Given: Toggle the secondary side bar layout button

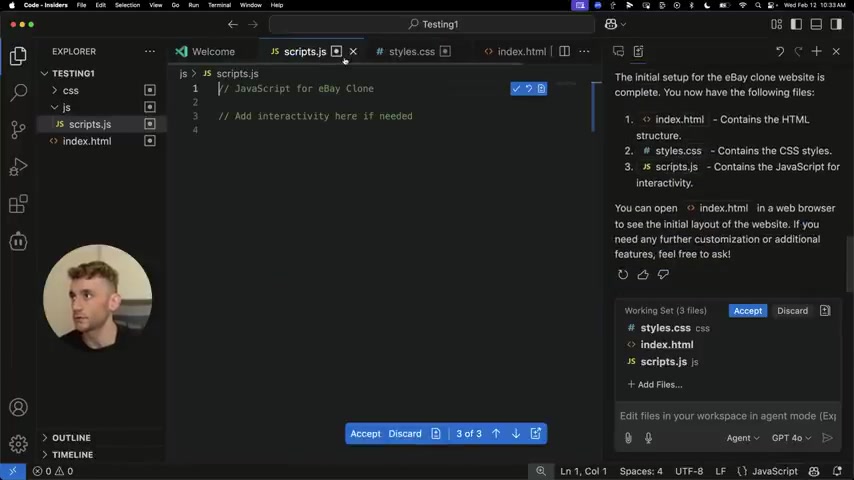Looking at the screenshot, I should coord(836,25).
